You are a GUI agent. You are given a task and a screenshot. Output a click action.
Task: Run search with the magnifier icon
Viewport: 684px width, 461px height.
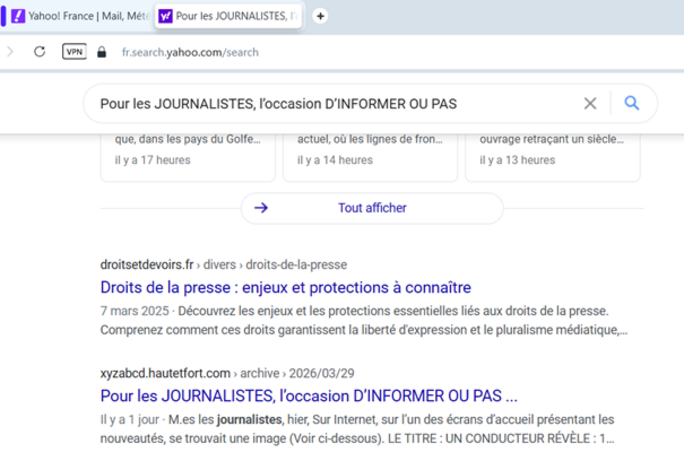click(631, 103)
